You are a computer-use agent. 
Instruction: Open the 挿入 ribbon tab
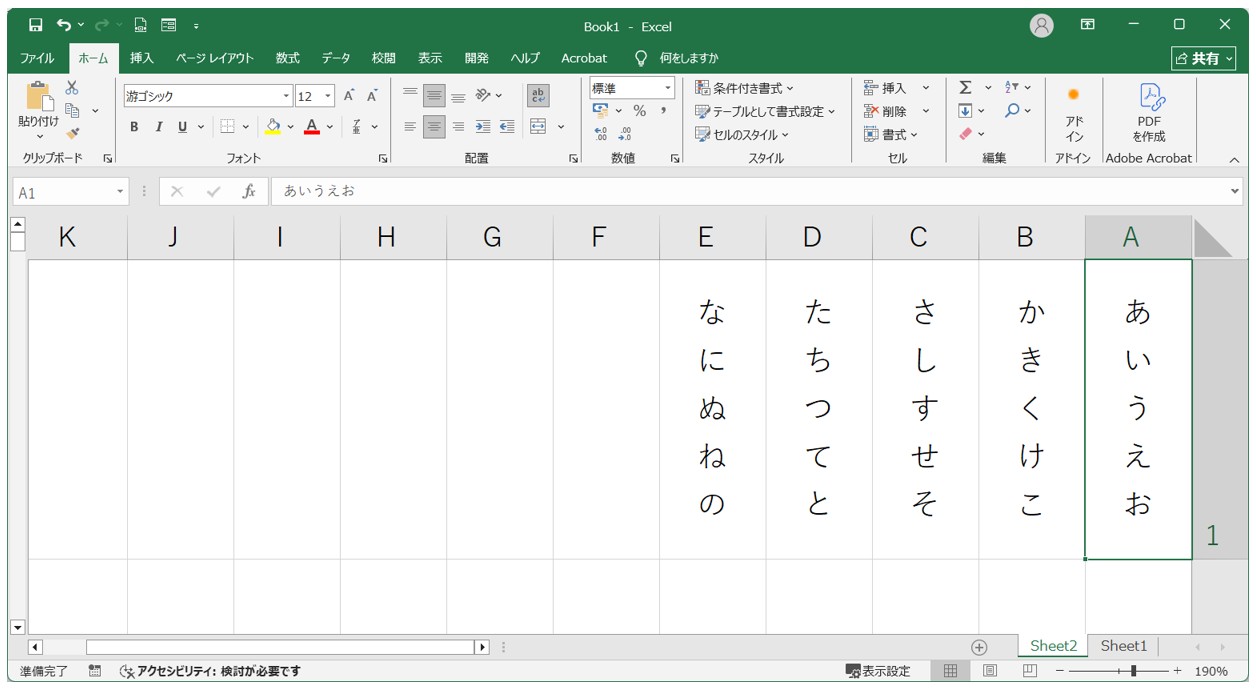142,58
